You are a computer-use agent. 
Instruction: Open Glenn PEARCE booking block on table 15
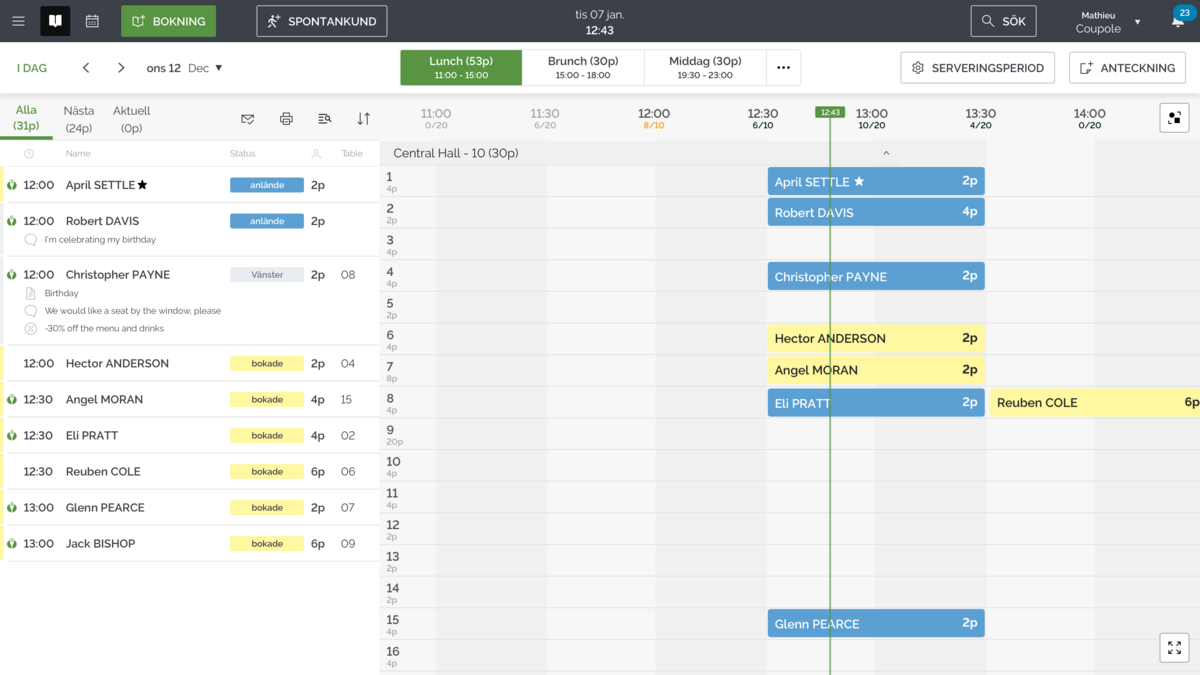pyautogui.click(x=876, y=623)
